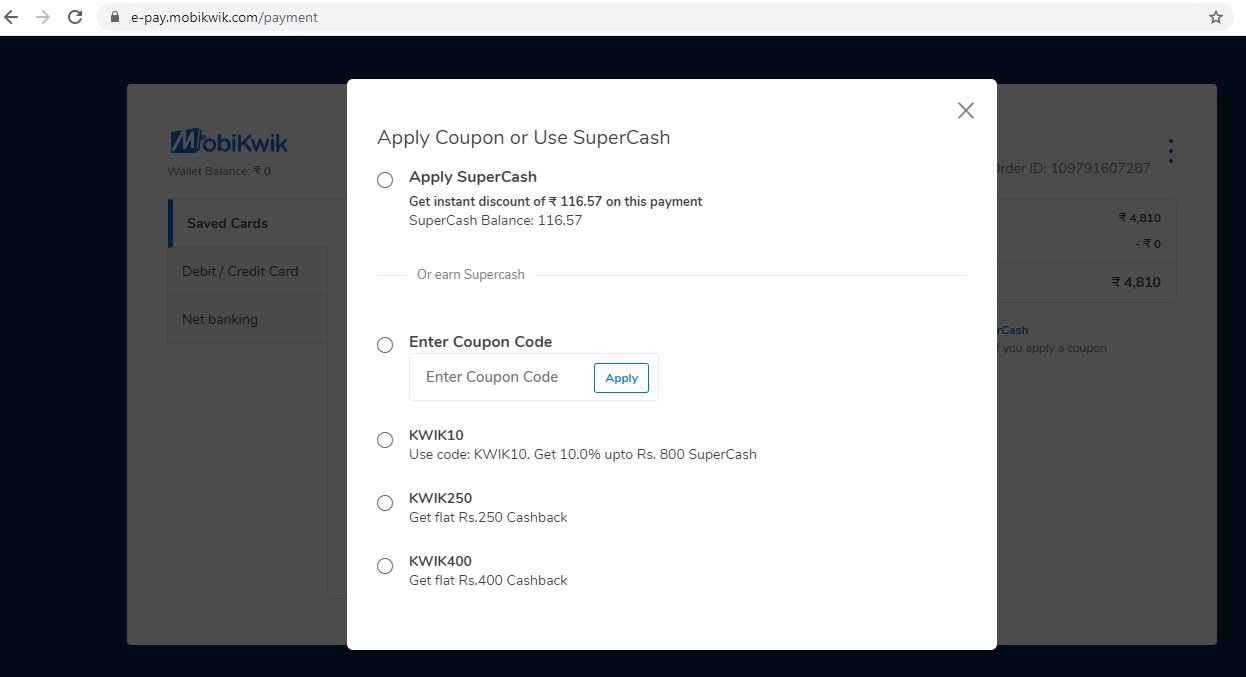The width and height of the screenshot is (1246, 677).
Task: Select Enter Coupon Code radio button
Action: 385,345
